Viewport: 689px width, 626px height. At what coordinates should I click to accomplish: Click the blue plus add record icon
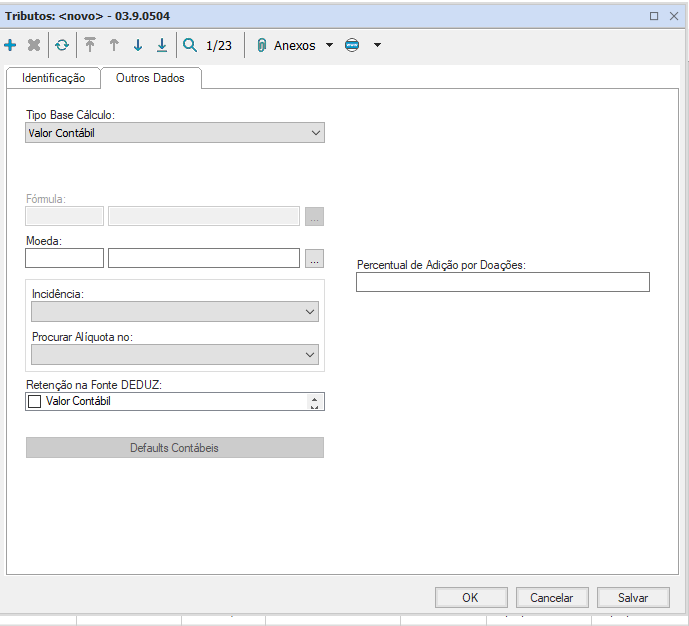10,45
